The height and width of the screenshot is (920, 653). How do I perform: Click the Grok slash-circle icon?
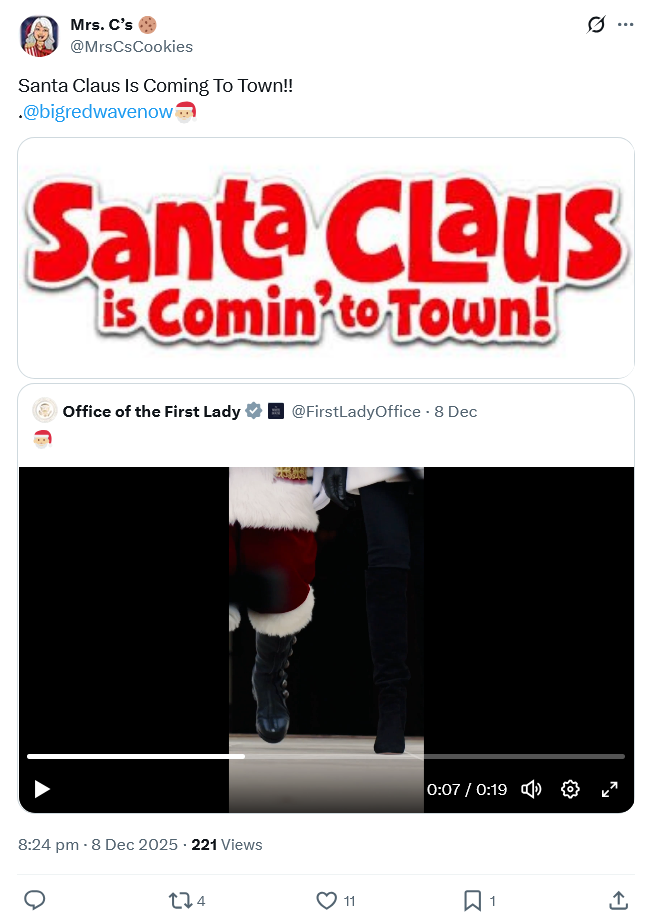click(596, 25)
